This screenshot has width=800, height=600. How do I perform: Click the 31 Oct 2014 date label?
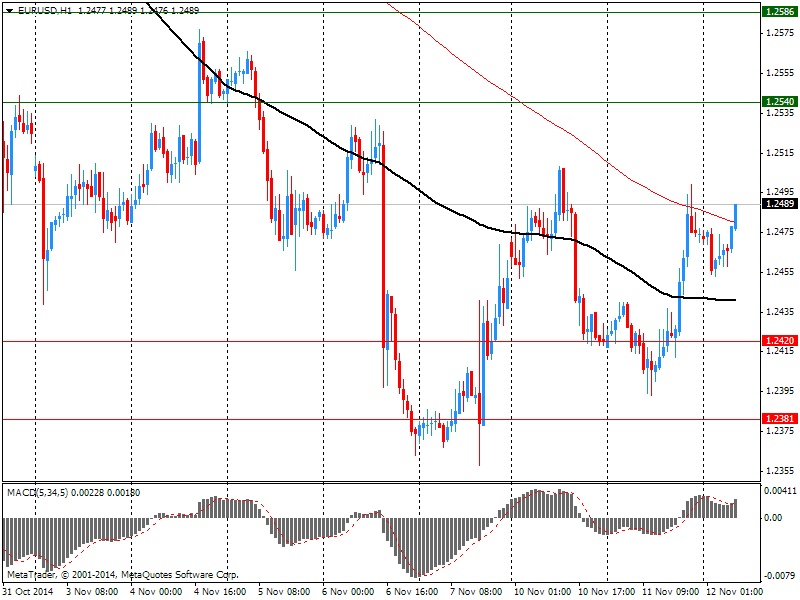[x=28, y=591]
